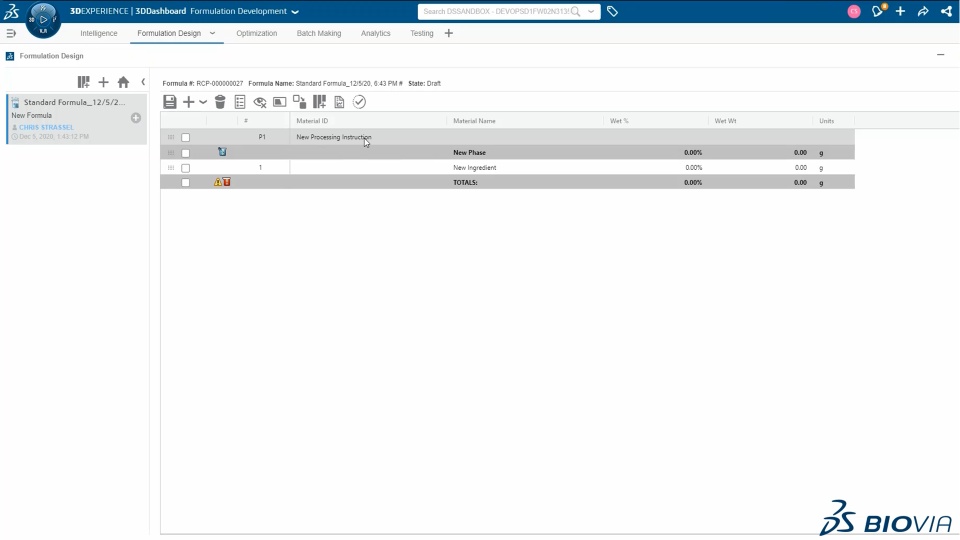Click the report document icon in formula toolbar
This screenshot has width=960, height=540.
[339, 102]
